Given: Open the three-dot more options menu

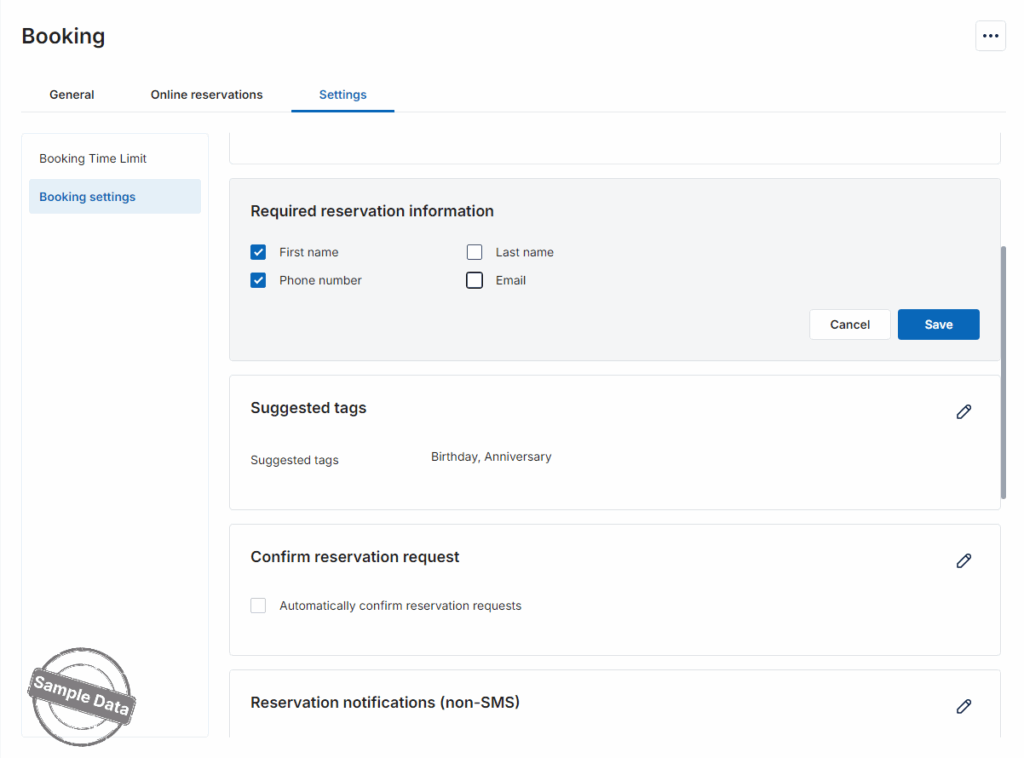Looking at the screenshot, I should click(990, 36).
